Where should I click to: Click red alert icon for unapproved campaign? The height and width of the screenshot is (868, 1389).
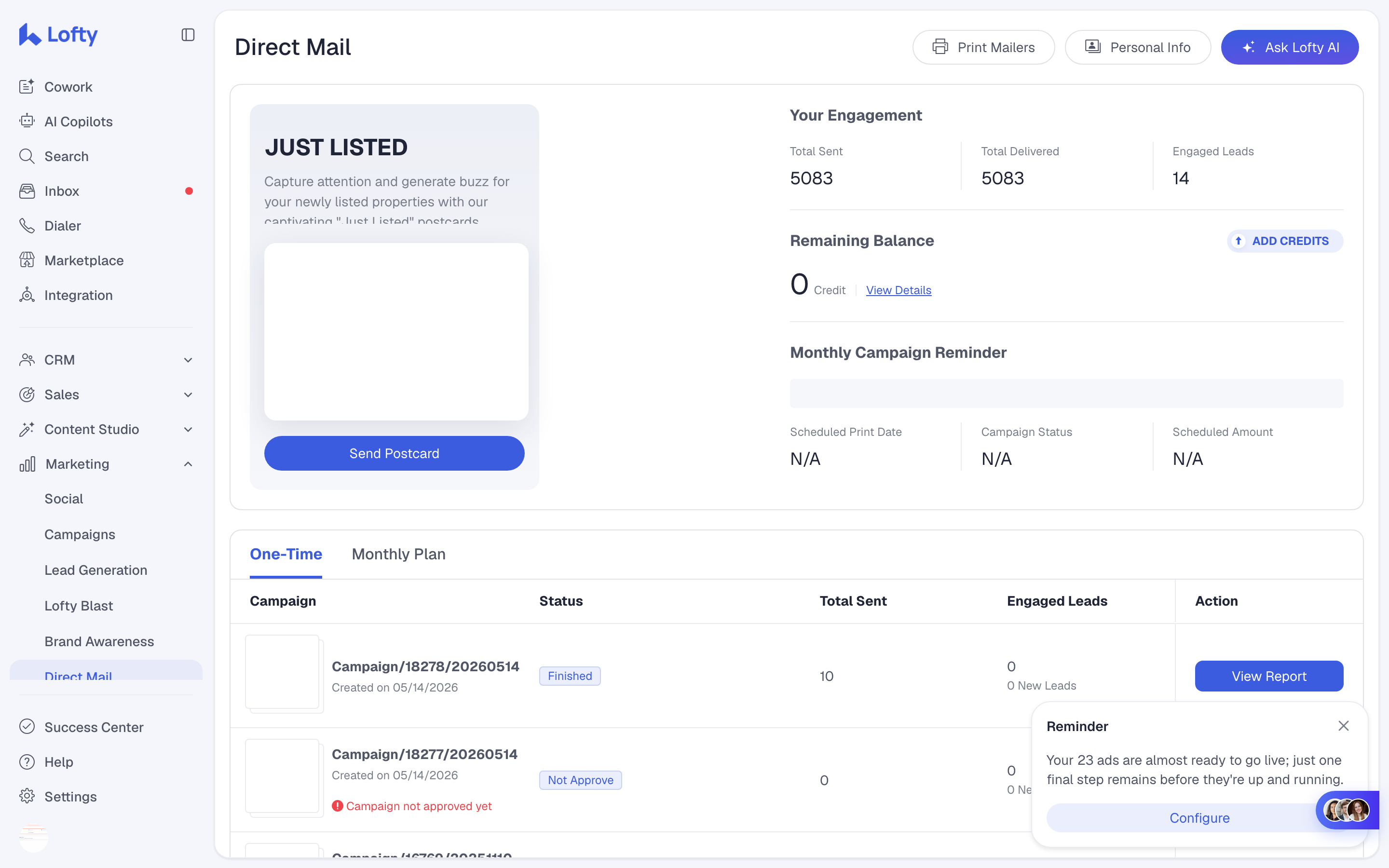(x=338, y=806)
